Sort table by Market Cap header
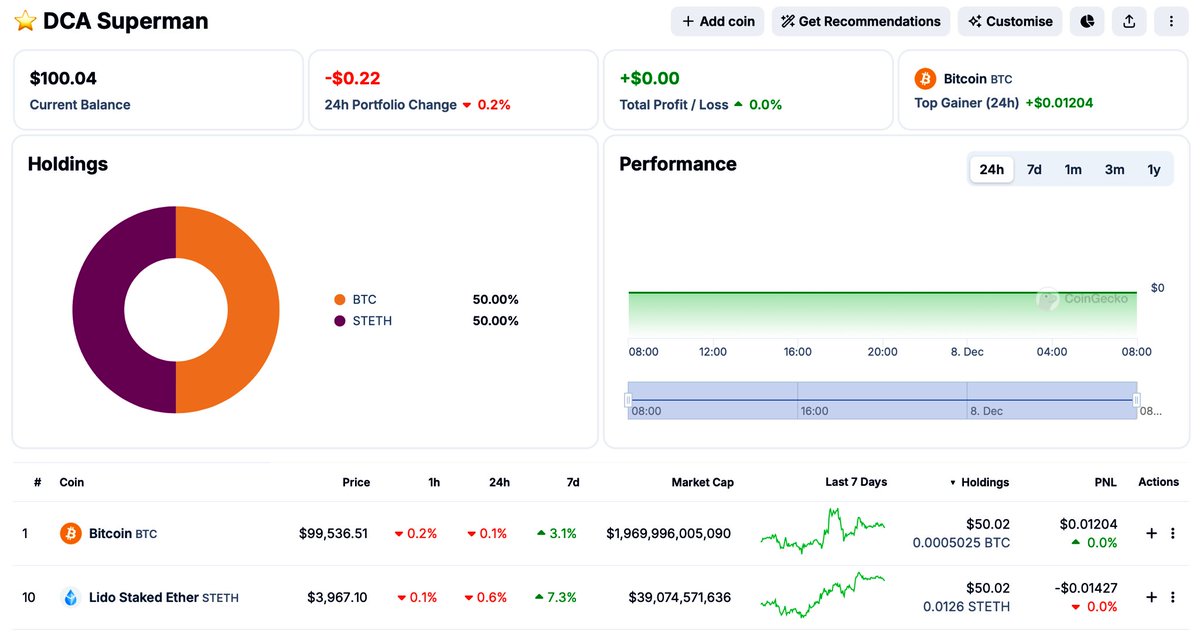Screen dimensions: 1200x640 pos(702,482)
